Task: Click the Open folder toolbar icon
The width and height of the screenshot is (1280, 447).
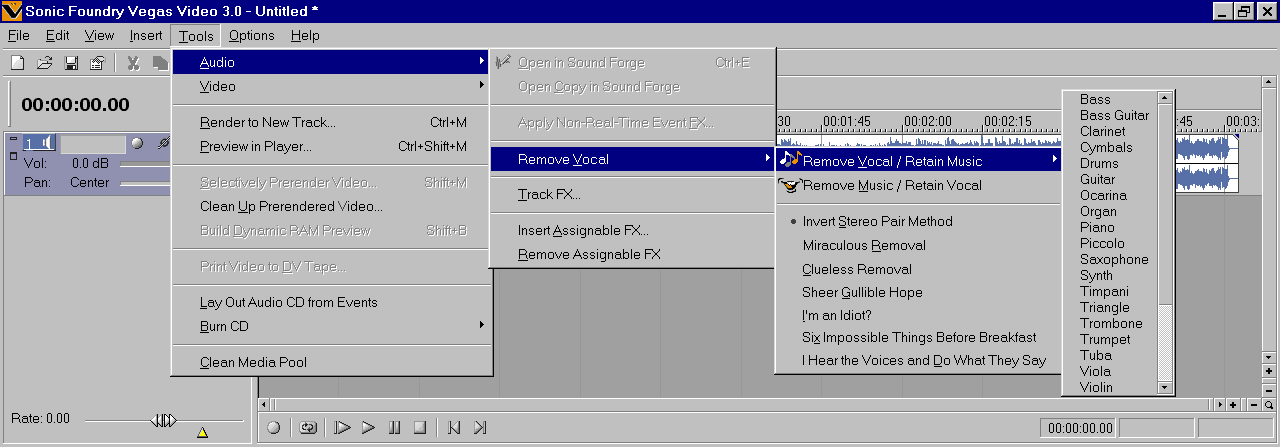Action: click(45, 63)
